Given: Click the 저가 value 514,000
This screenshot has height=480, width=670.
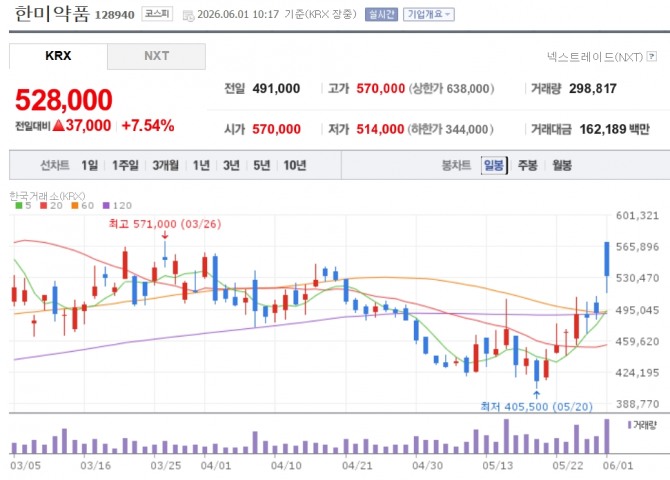Looking at the screenshot, I should point(380,129).
